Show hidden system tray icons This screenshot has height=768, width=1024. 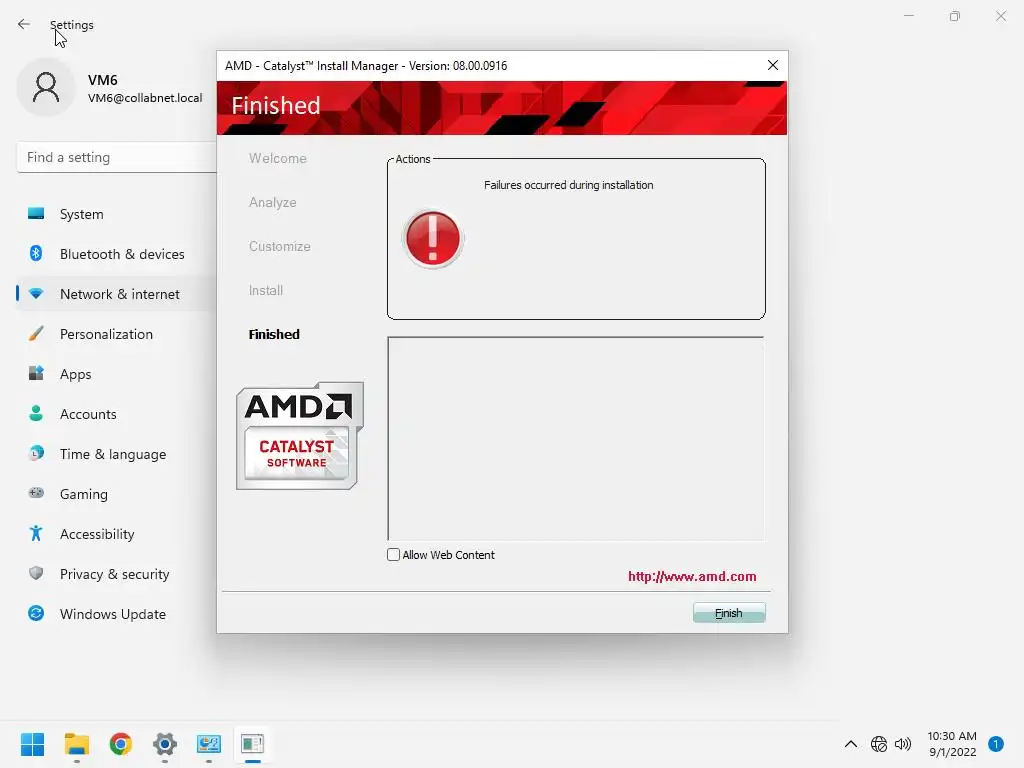851,744
